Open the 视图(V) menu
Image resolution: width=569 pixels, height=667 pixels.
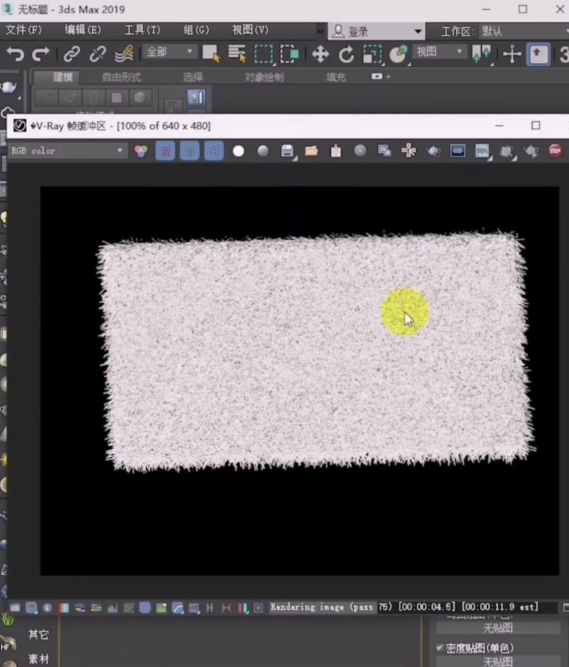point(250,30)
